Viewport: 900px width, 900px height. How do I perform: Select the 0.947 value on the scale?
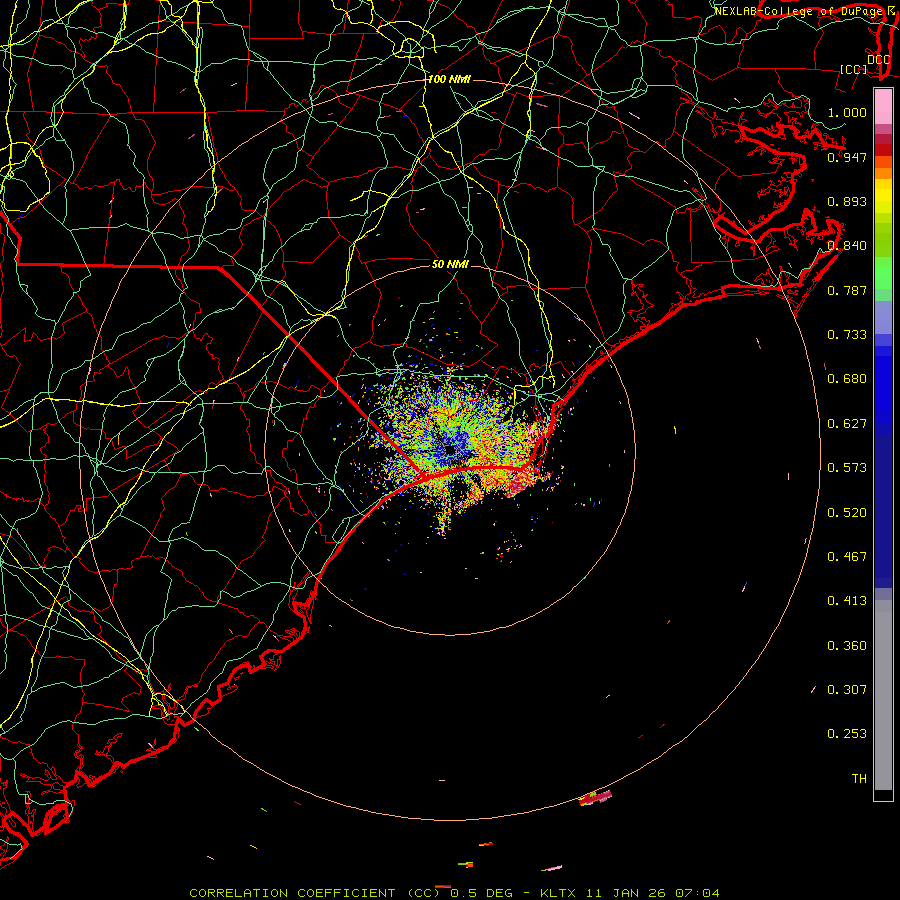[x=847, y=157]
